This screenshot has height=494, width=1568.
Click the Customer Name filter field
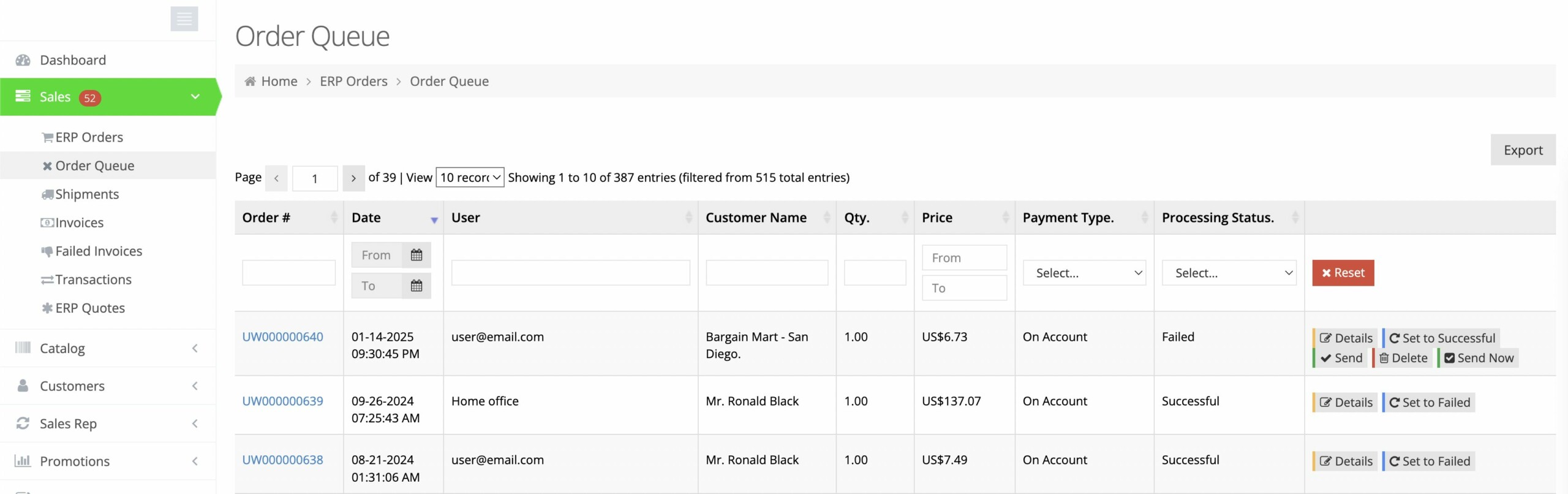tap(766, 273)
